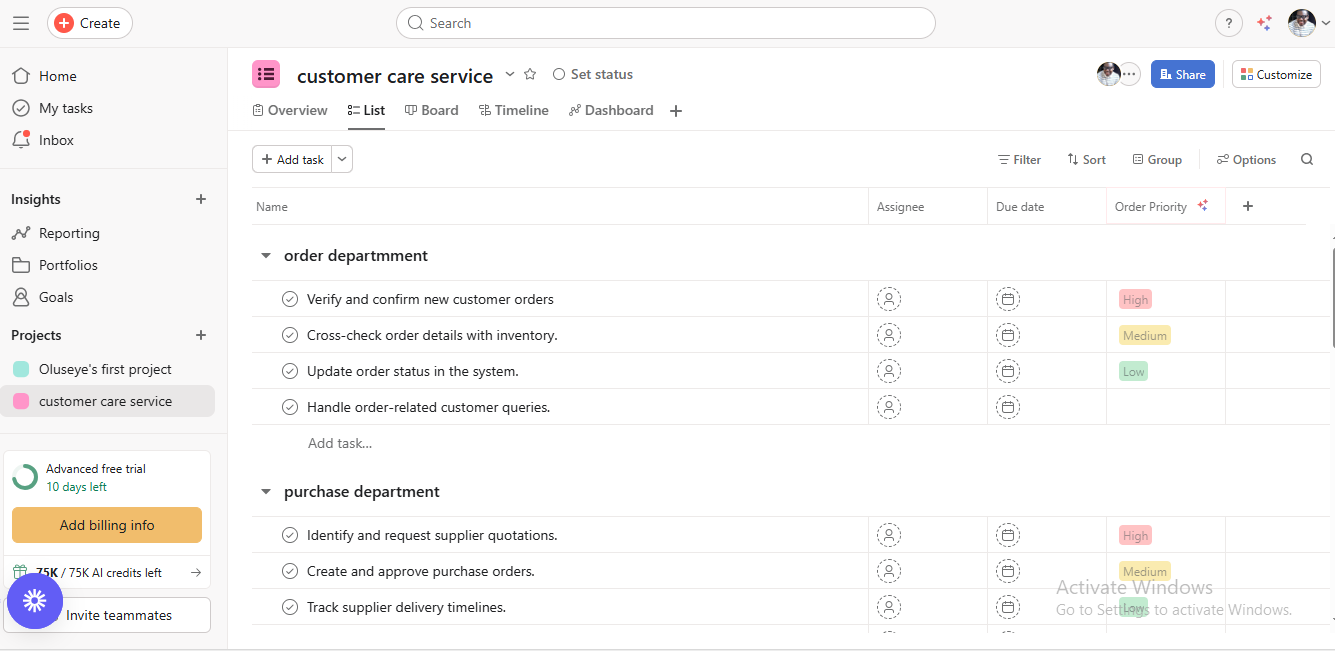Image resolution: width=1335 pixels, height=651 pixels.
Task: Open the hamburger sidebar menu
Action: coord(21,23)
